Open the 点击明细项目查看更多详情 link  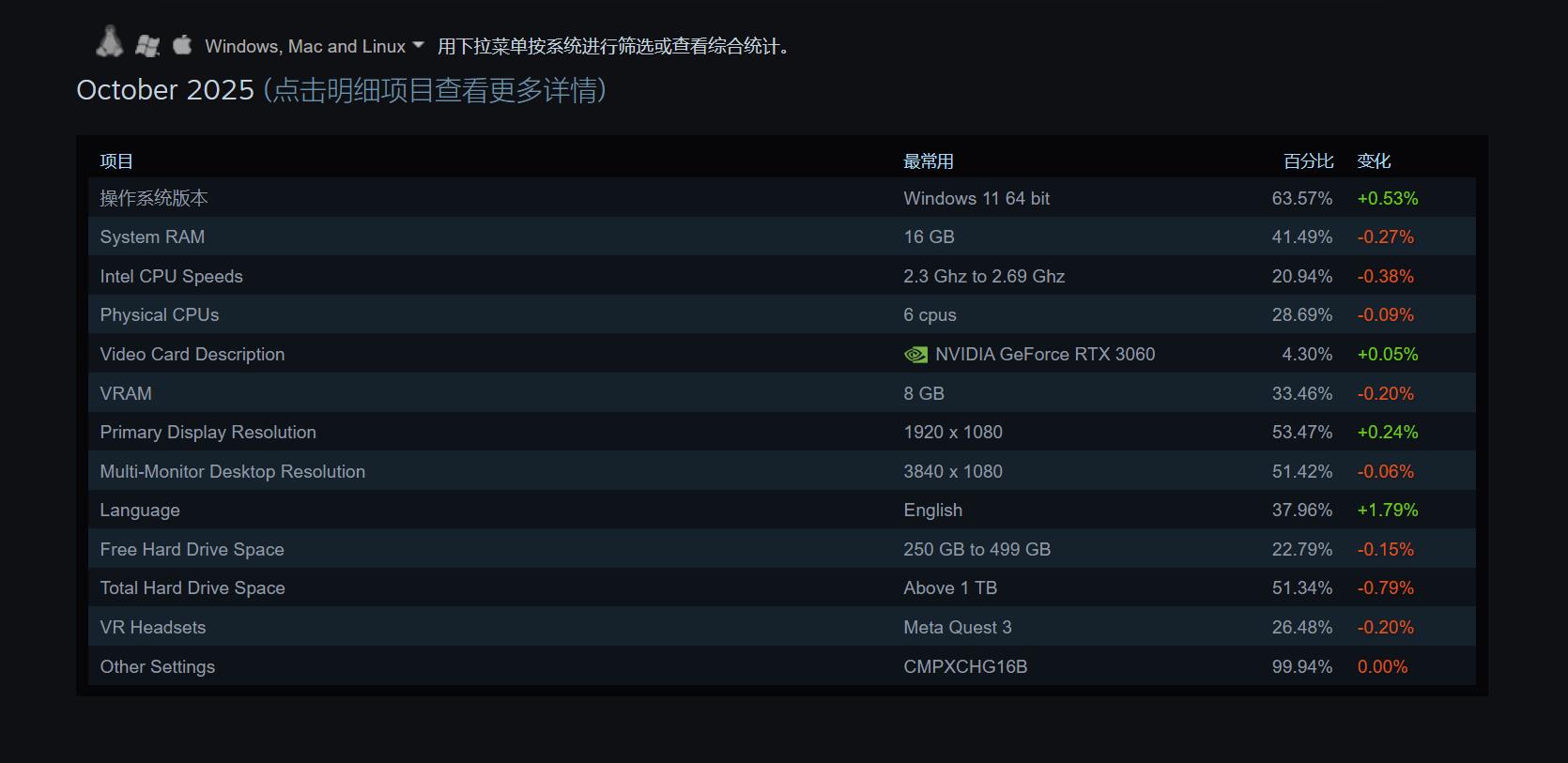pyautogui.click(x=435, y=90)
